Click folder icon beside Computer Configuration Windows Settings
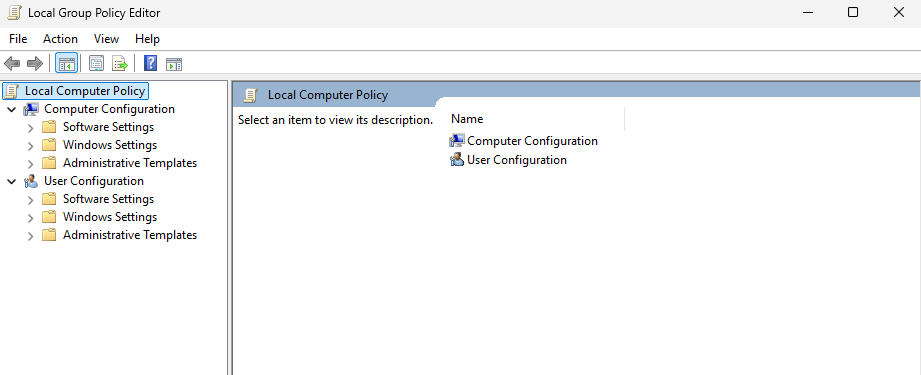This screenshot has height=375, width=921. click(49, 145)
